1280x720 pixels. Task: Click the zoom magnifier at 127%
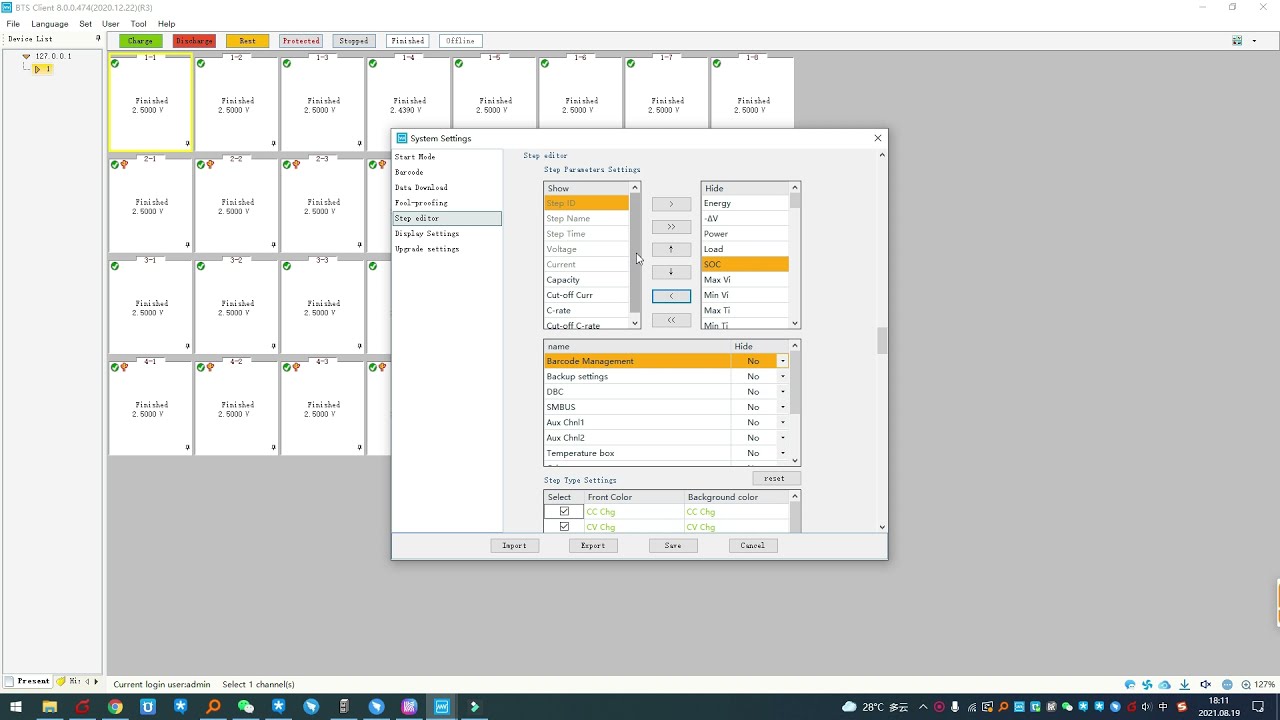point(1246,685)
